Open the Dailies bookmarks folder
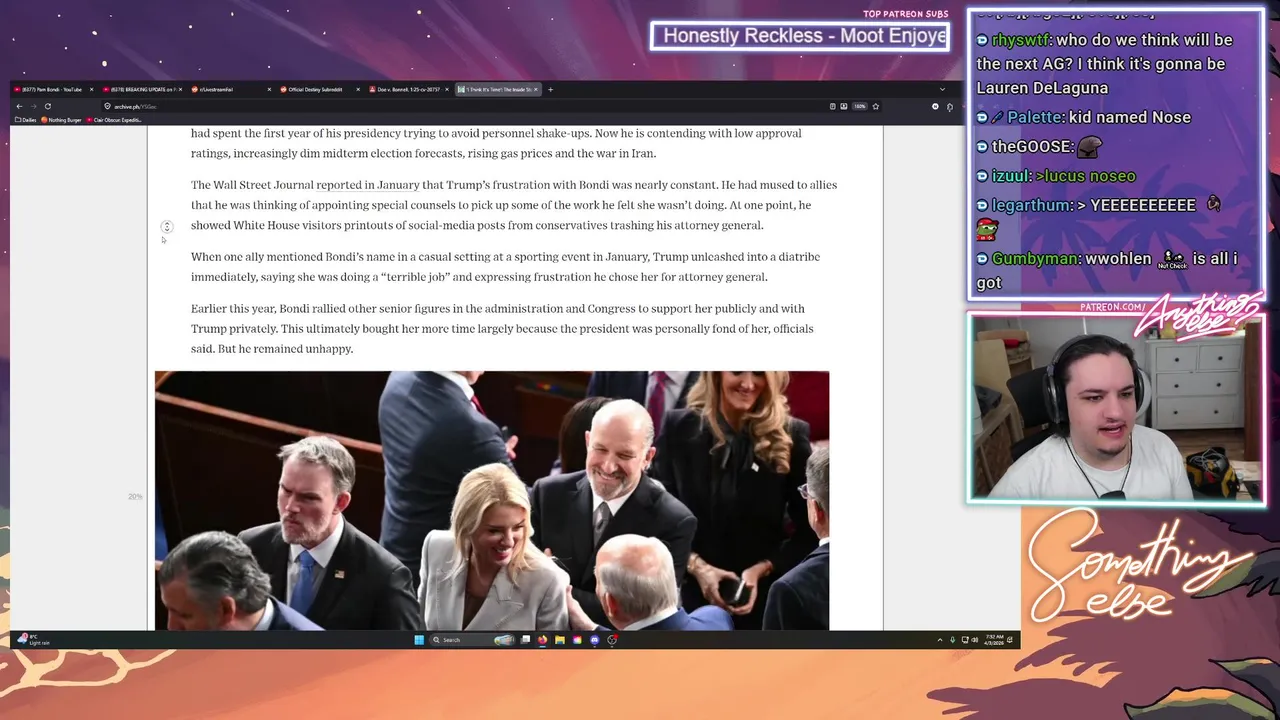This screenshot has width=1280, height=720. 26,120
